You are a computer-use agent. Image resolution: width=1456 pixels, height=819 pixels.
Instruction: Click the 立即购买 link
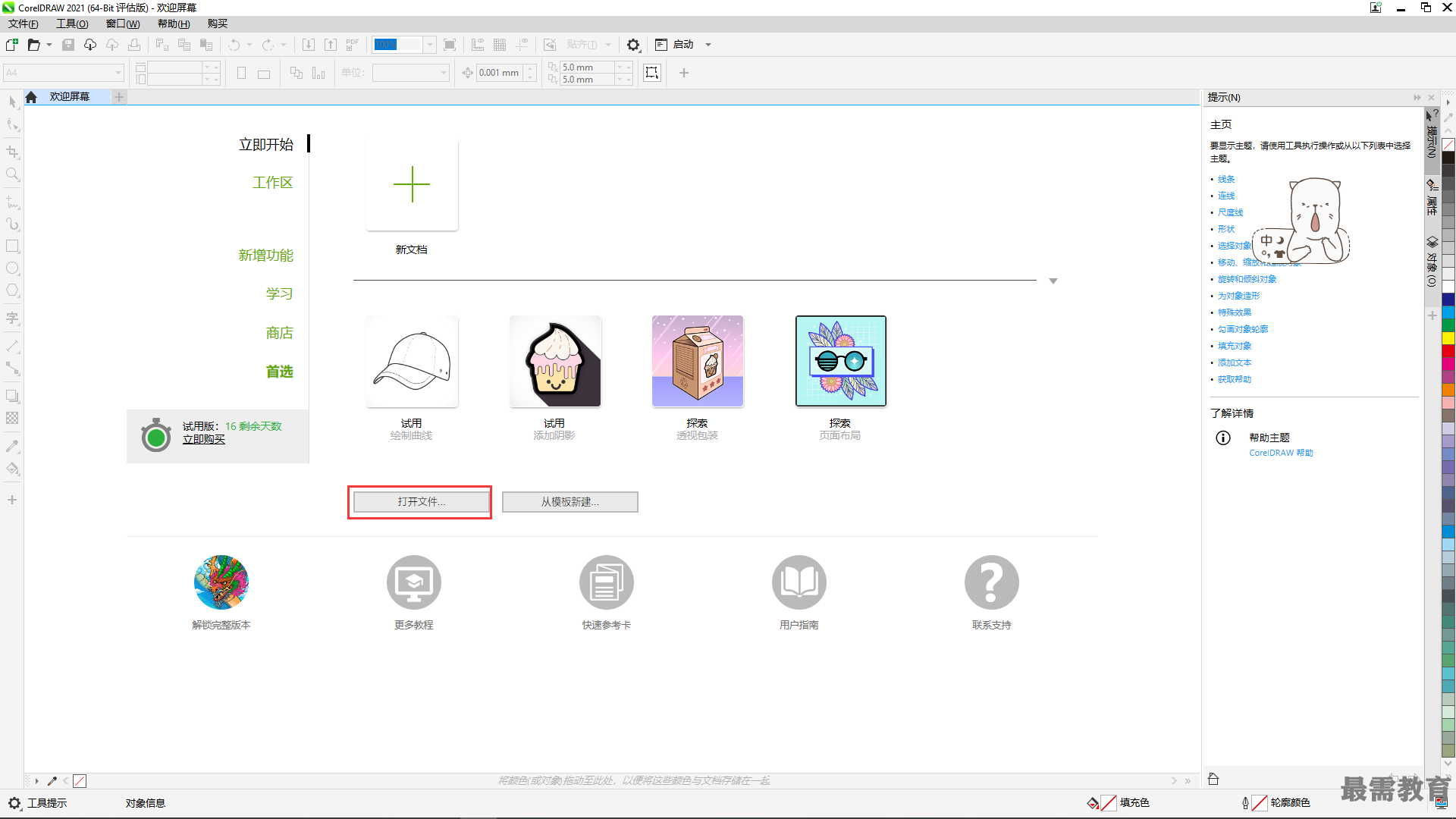pos(204,439)
